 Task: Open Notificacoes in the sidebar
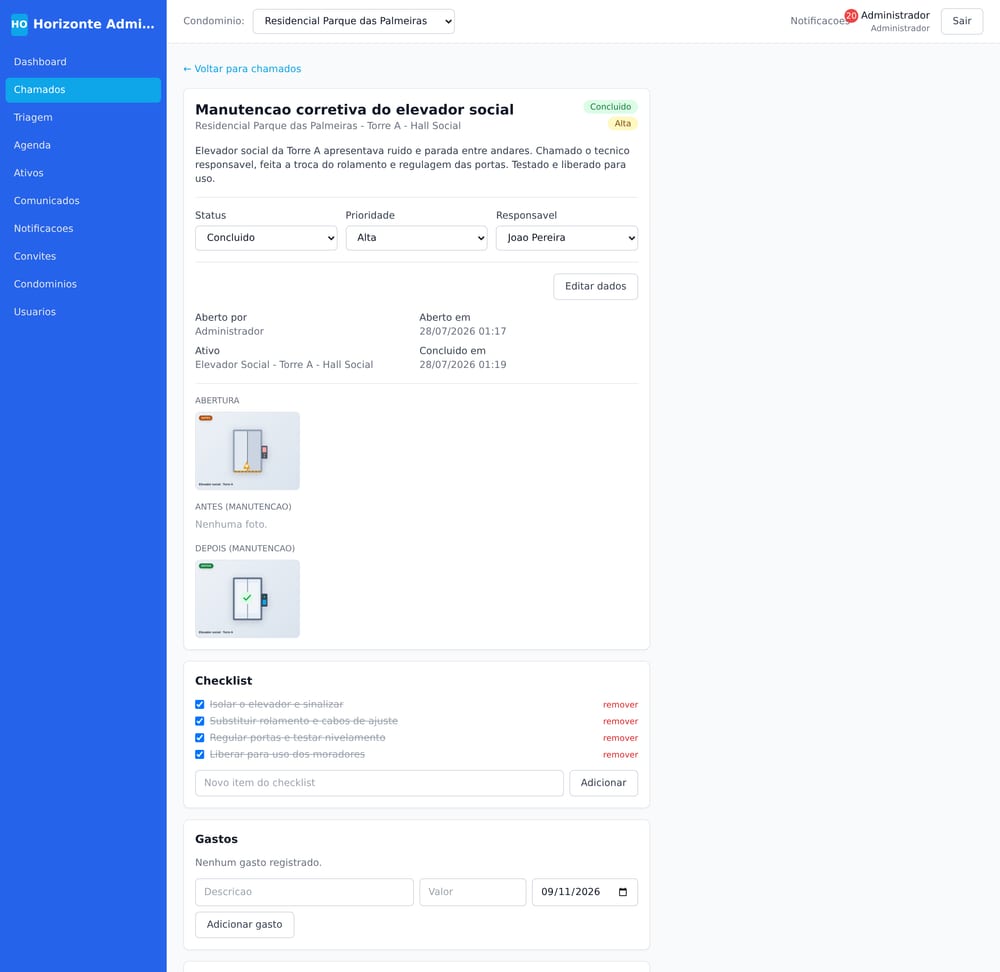click(83, 228)
